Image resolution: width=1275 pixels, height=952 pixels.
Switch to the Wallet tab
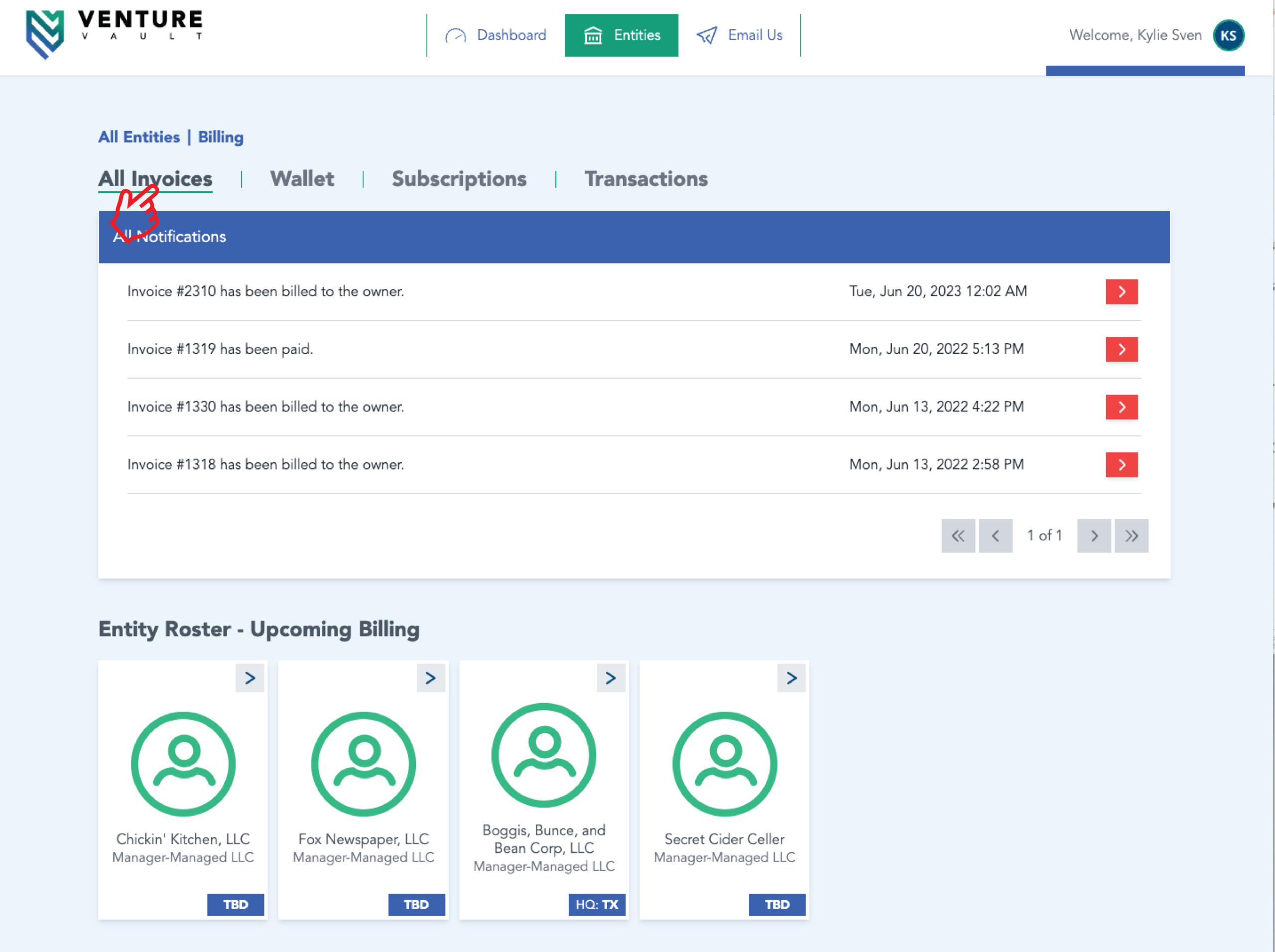coord(302,179)
